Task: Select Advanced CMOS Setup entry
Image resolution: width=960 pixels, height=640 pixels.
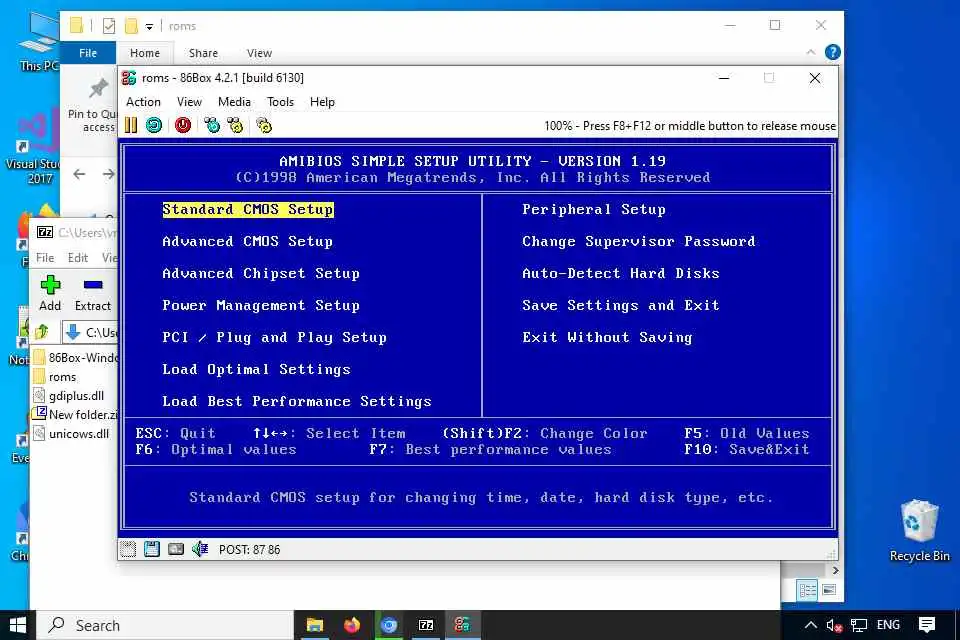Action: tap(247, 241)
